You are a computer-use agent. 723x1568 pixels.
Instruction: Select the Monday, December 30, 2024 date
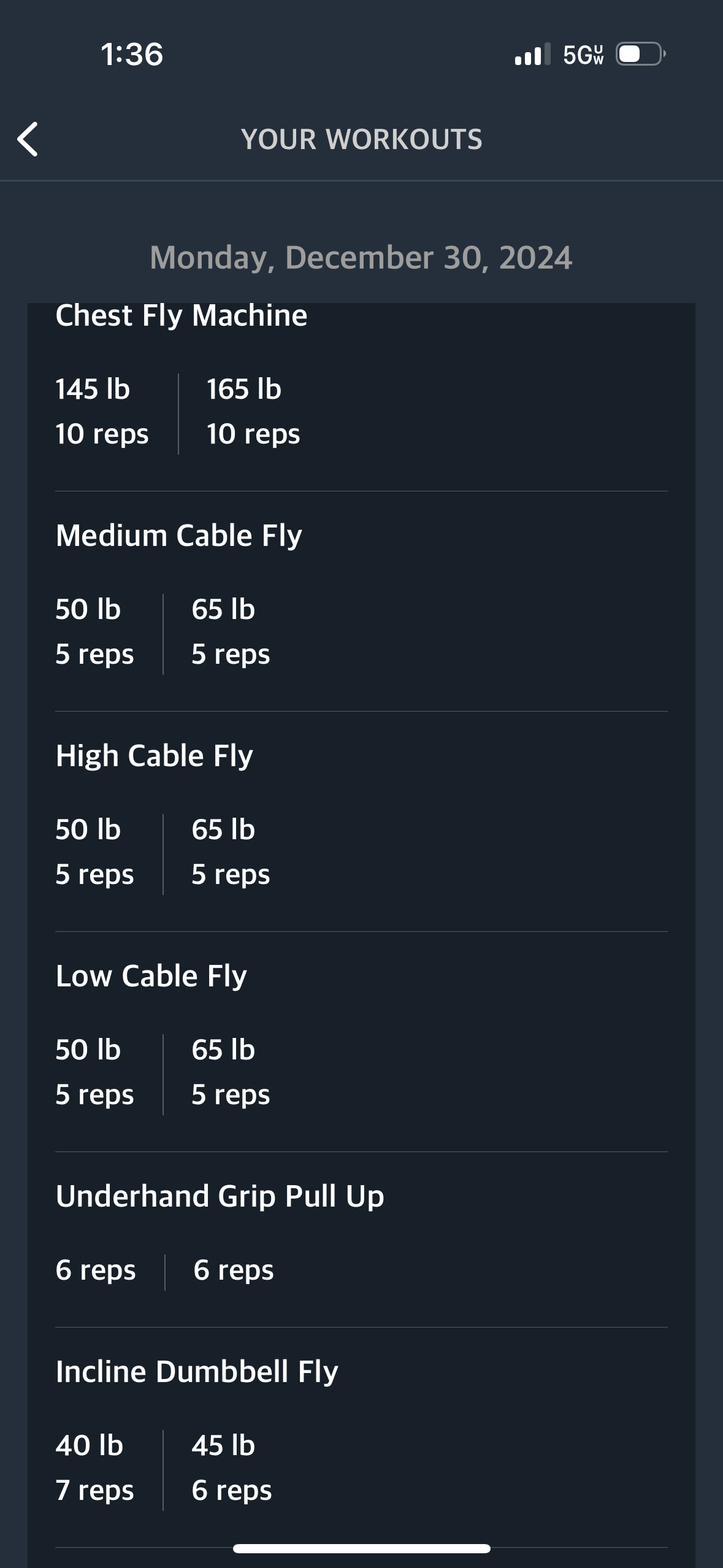pos(361,257)
